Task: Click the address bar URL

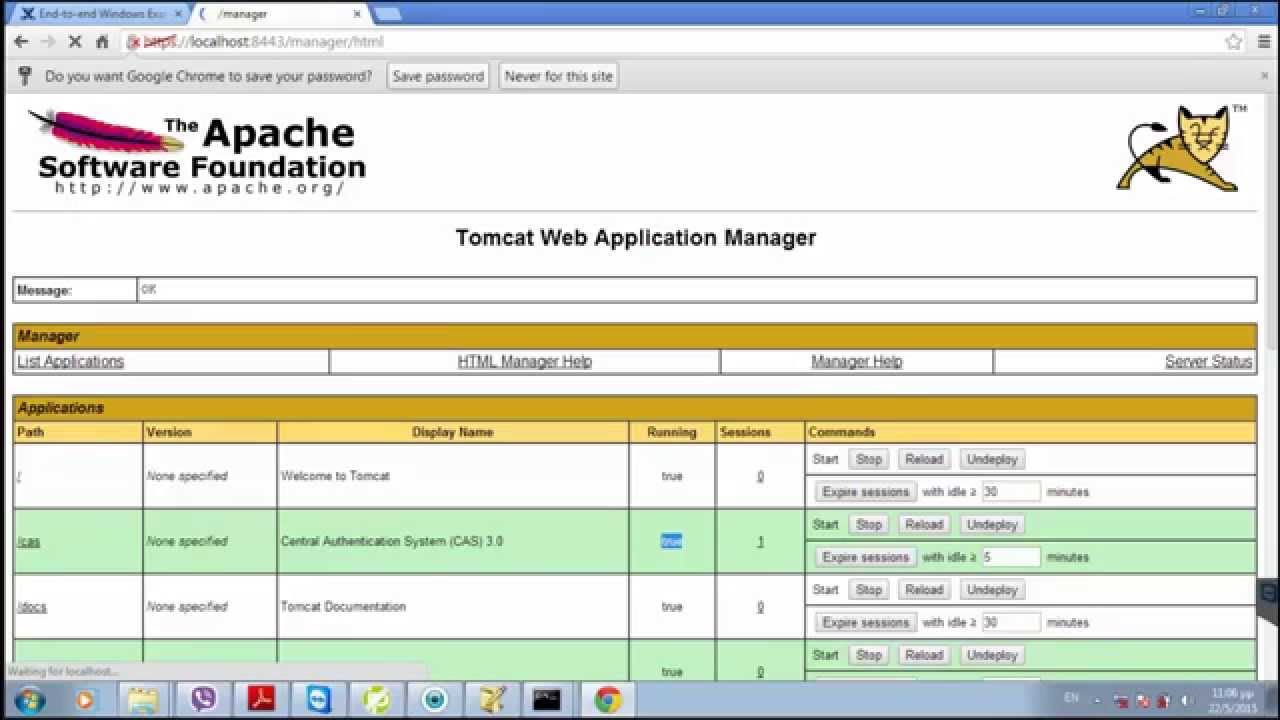Action: point(264,42)
